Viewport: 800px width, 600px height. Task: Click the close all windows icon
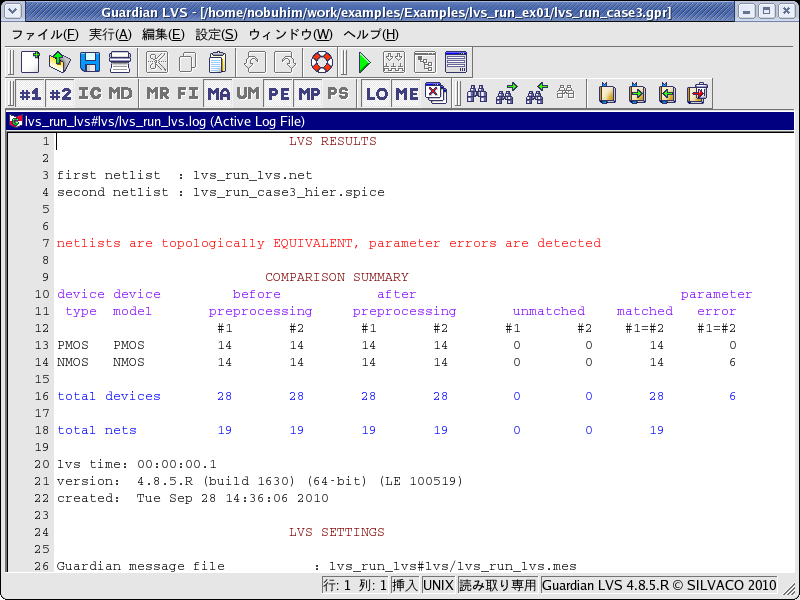(436, 93)
